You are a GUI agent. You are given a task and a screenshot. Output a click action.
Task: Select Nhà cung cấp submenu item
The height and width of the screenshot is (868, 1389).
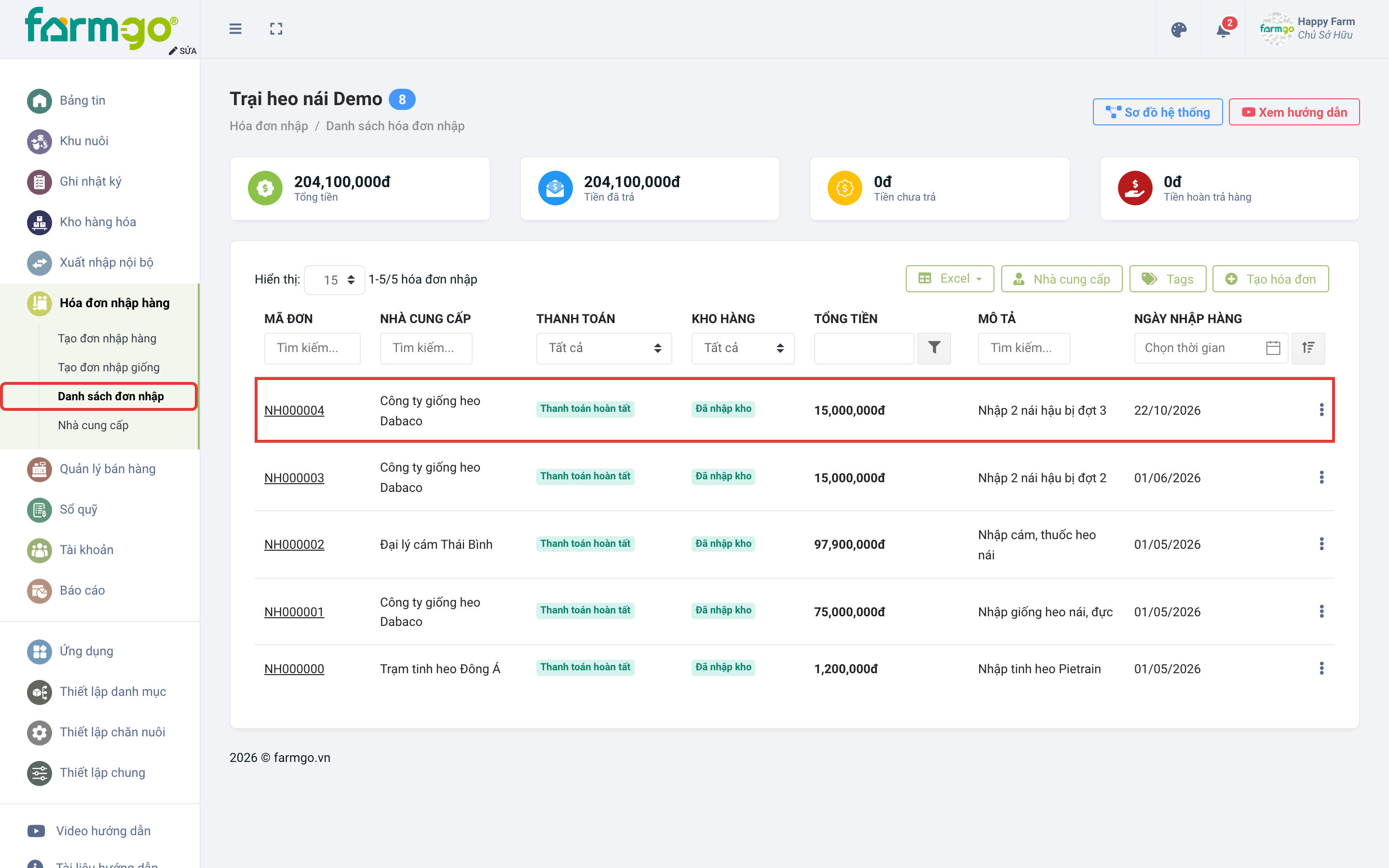93,425
